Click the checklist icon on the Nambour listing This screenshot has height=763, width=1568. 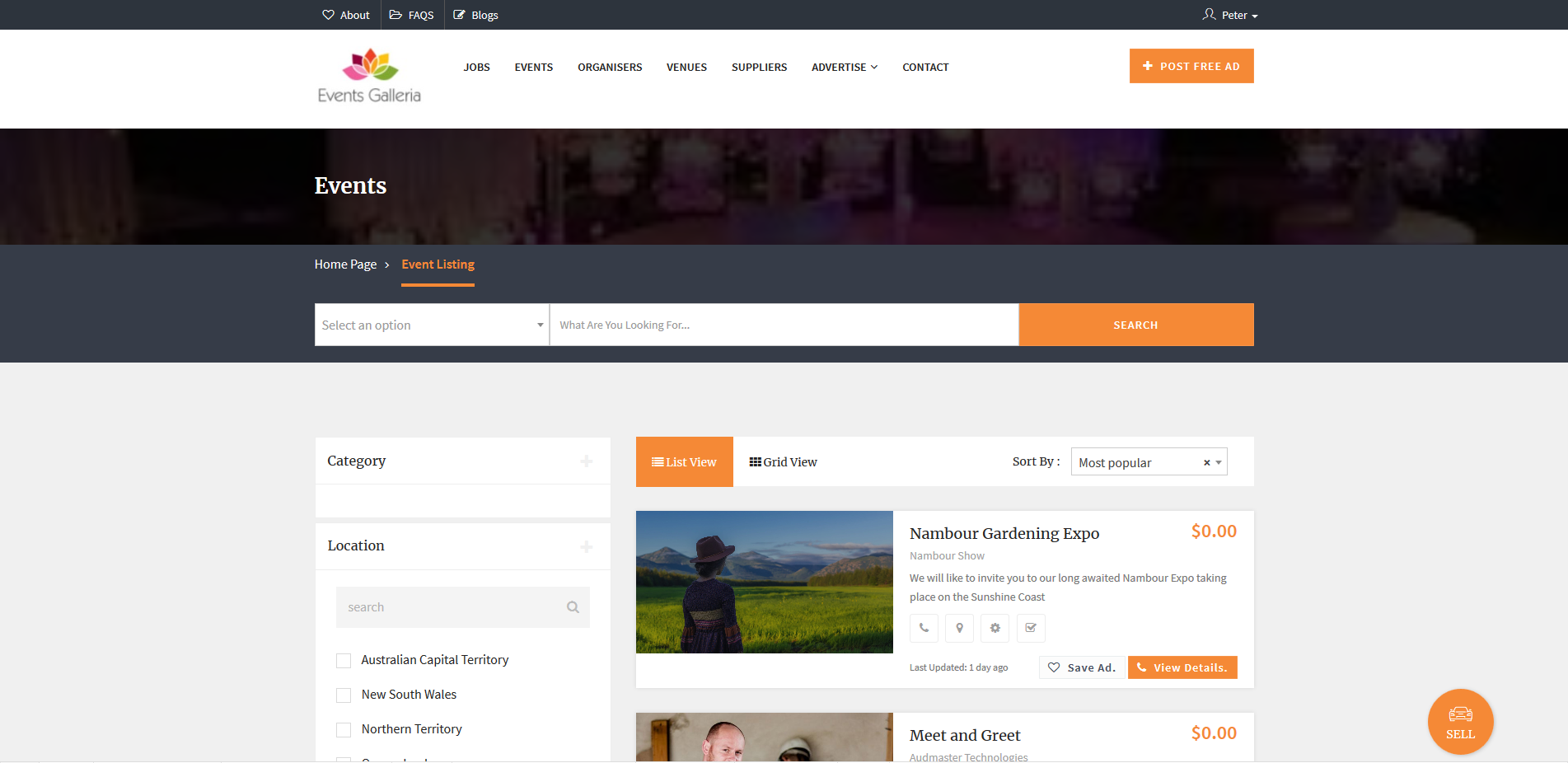point(1030,628)
